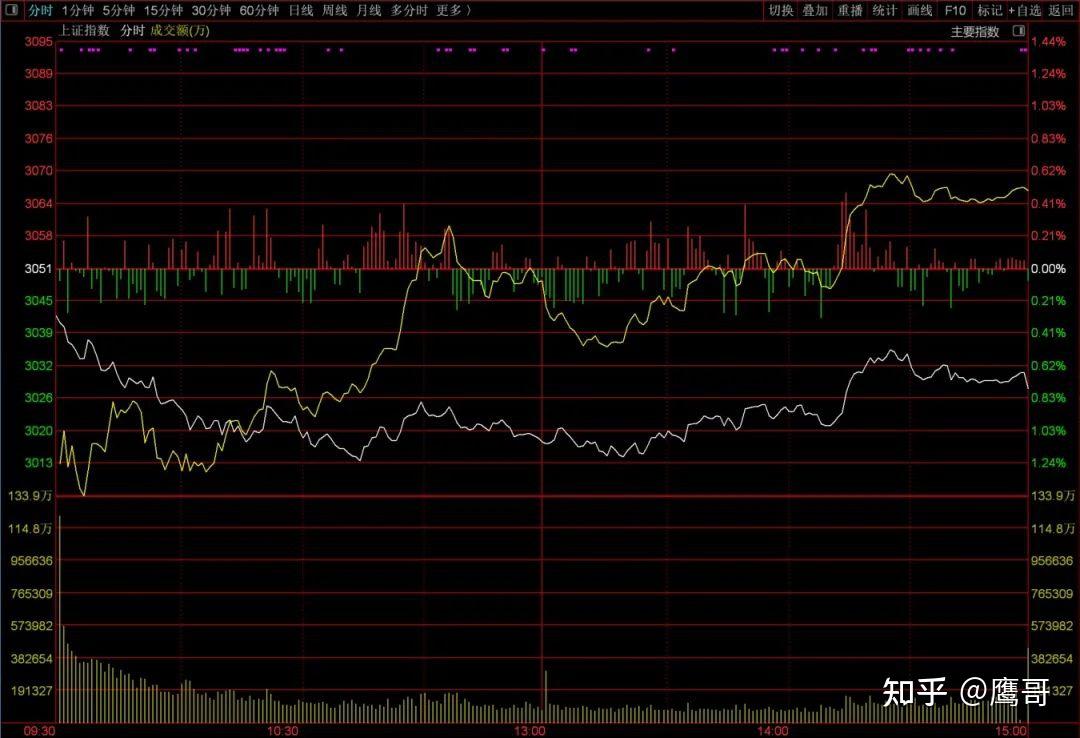Switch to the 30分钟 chart tab
The height and width of the screenshot is (738, 1080).
tap(211, 10)
